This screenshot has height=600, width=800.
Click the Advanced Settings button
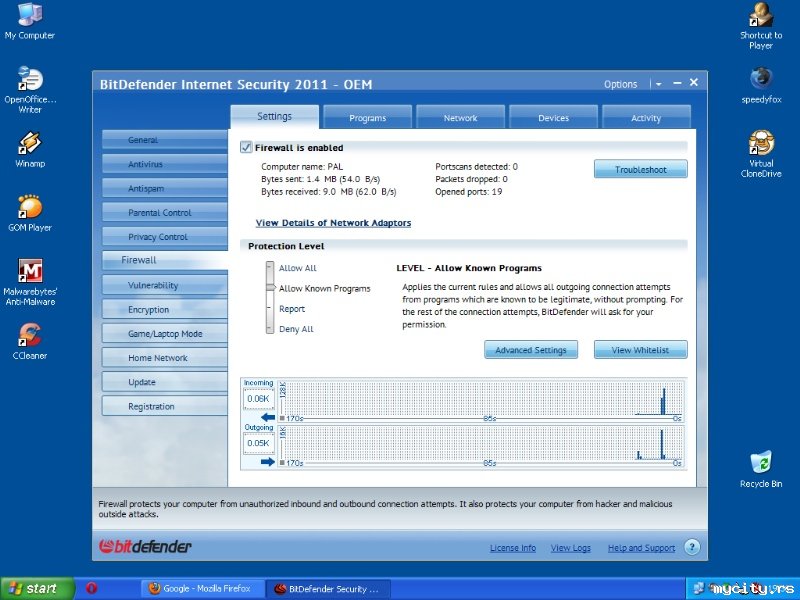[531, 350]
